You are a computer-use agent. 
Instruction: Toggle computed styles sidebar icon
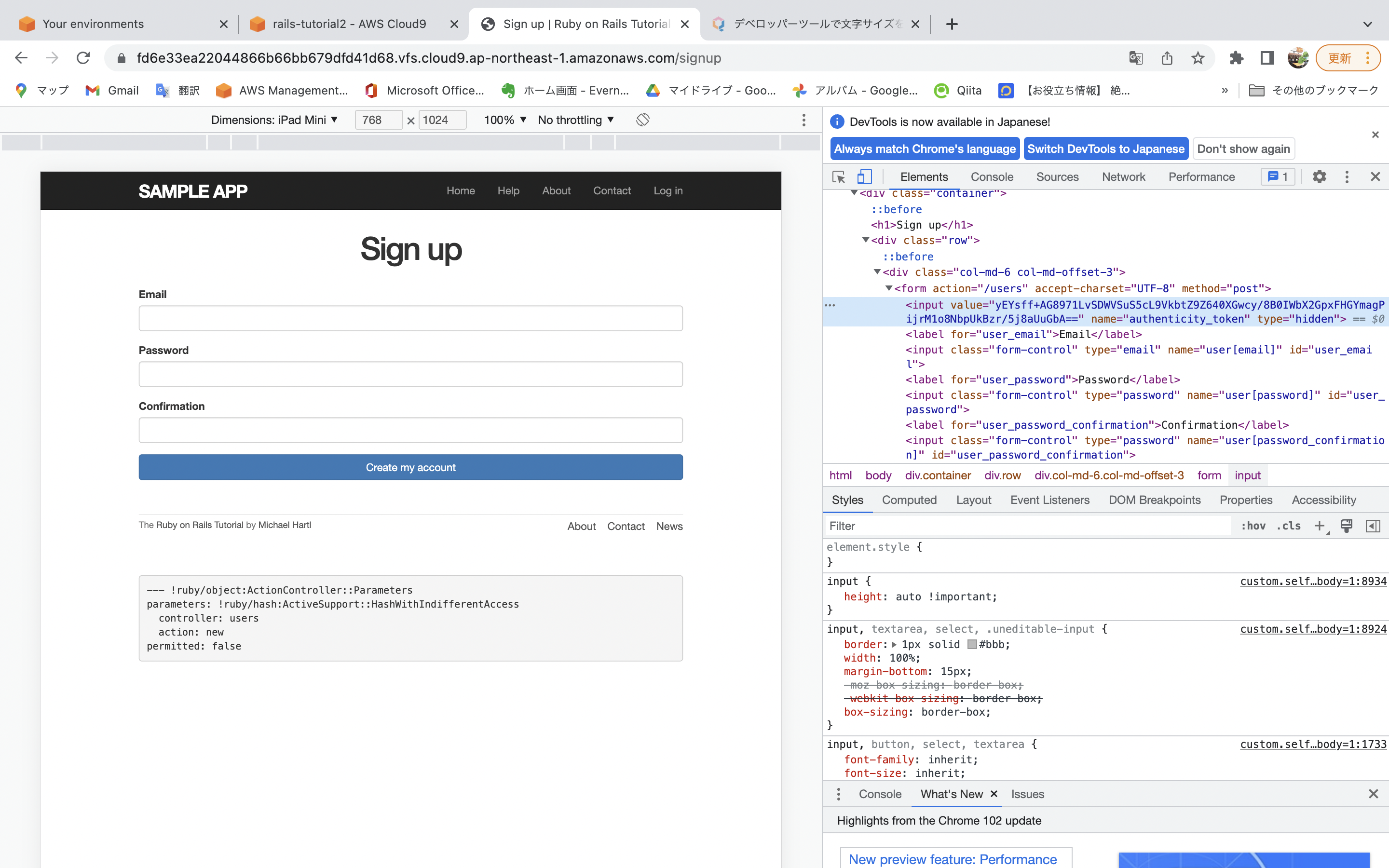(x=1372, y=526)
